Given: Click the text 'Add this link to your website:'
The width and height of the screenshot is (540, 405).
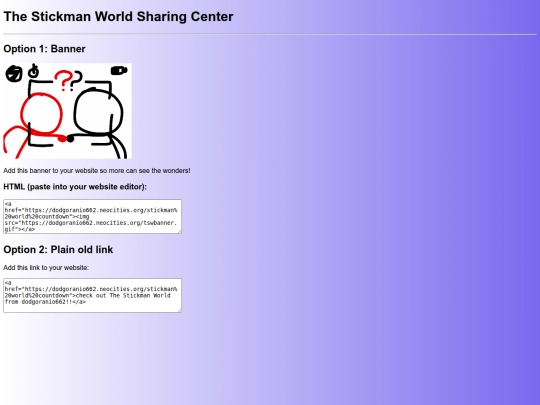Looking at the screenshot, I should (46, 268).
